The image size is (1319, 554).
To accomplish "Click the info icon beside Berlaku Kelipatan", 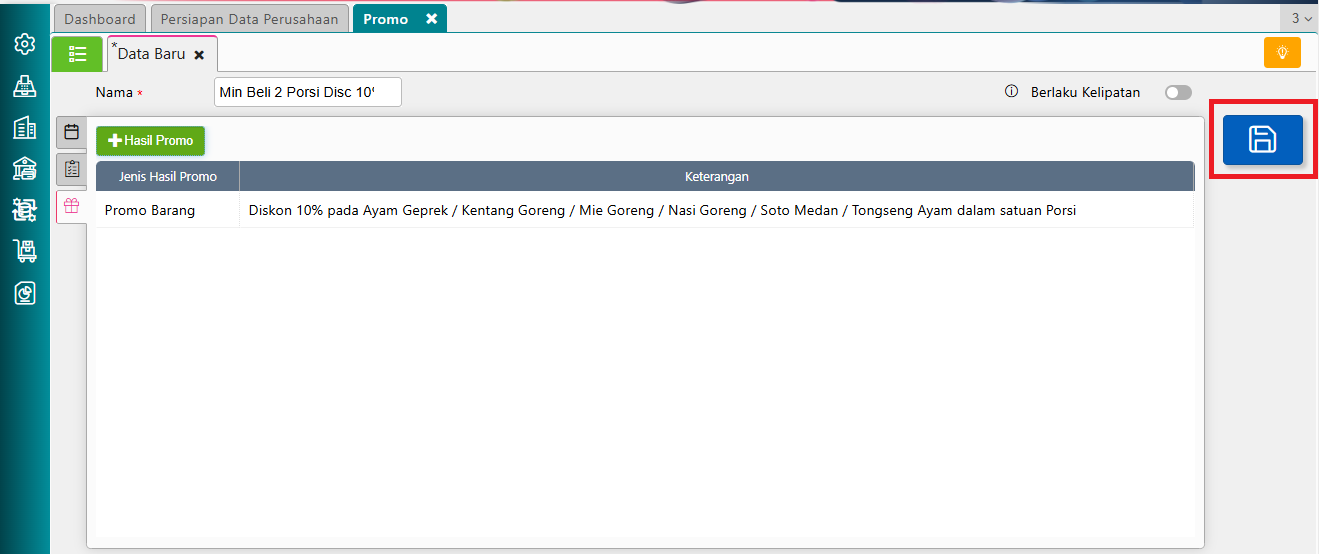I will tap(1011, 91).
